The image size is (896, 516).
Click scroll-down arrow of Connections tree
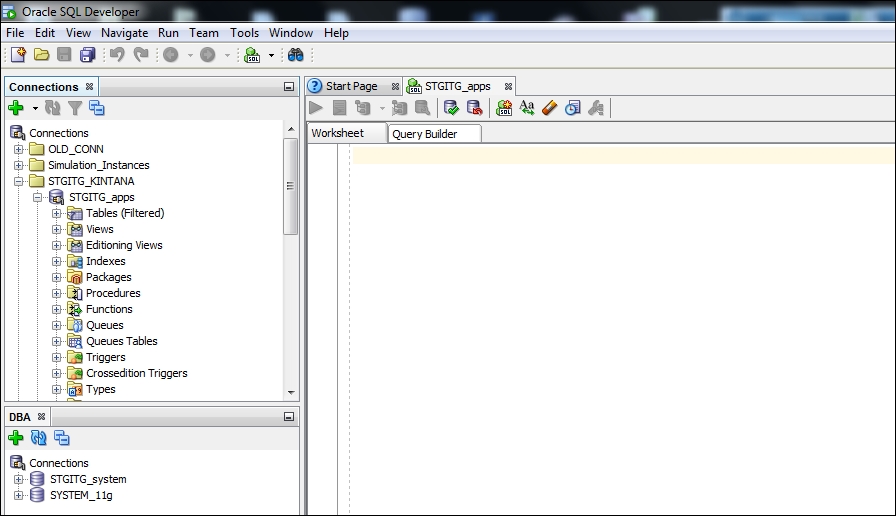click(x=291, y=393)
